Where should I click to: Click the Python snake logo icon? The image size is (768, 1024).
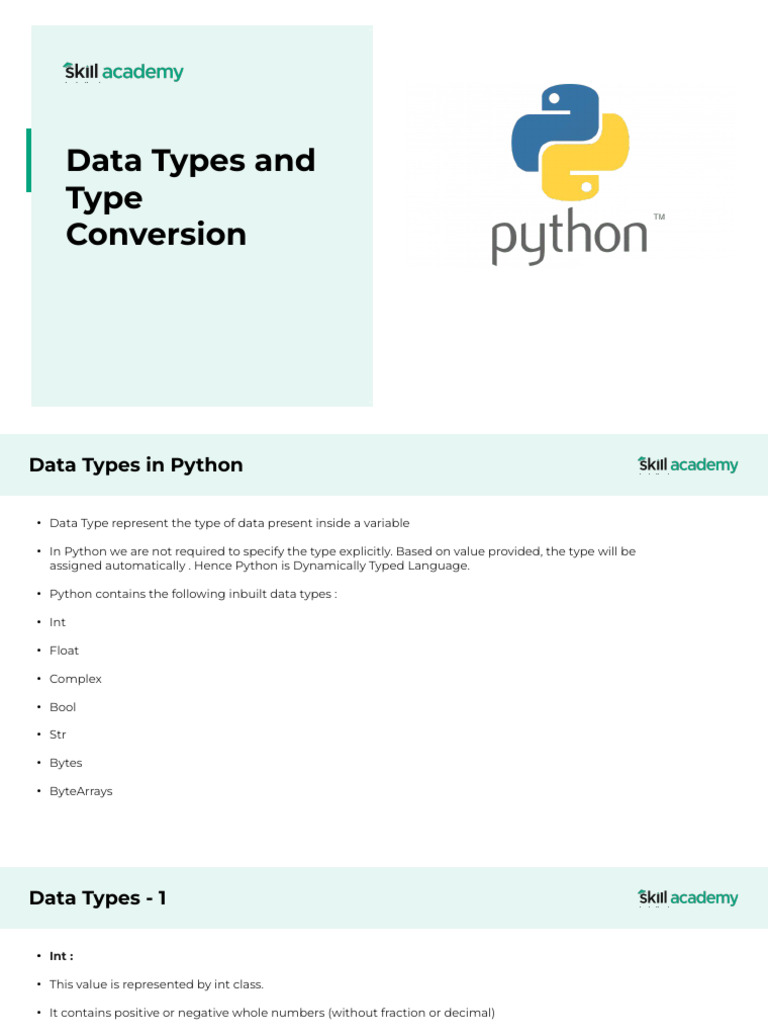(570, 143)
